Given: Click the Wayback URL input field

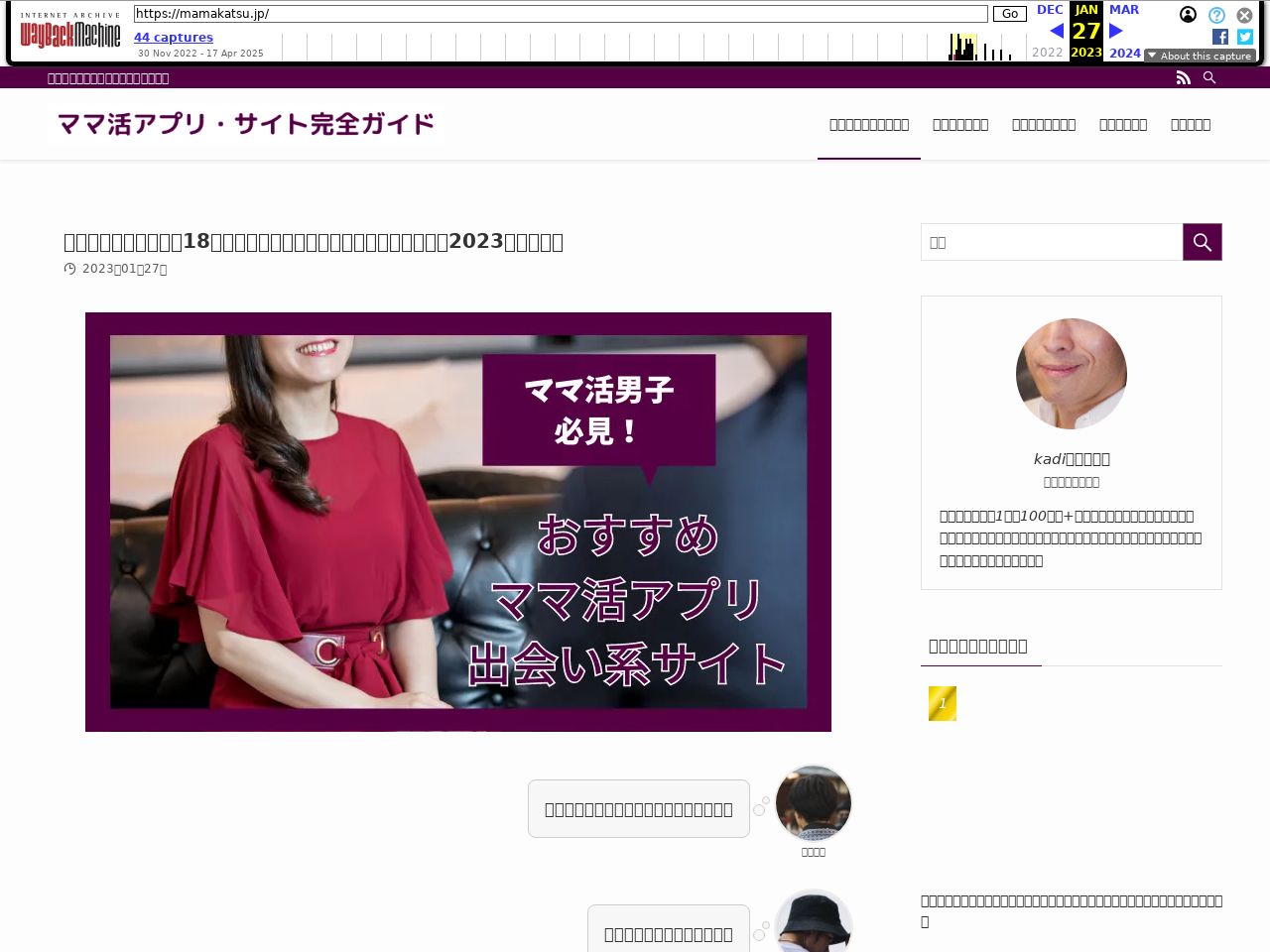Looking at the screenshot, I should [x=561, y=14].
